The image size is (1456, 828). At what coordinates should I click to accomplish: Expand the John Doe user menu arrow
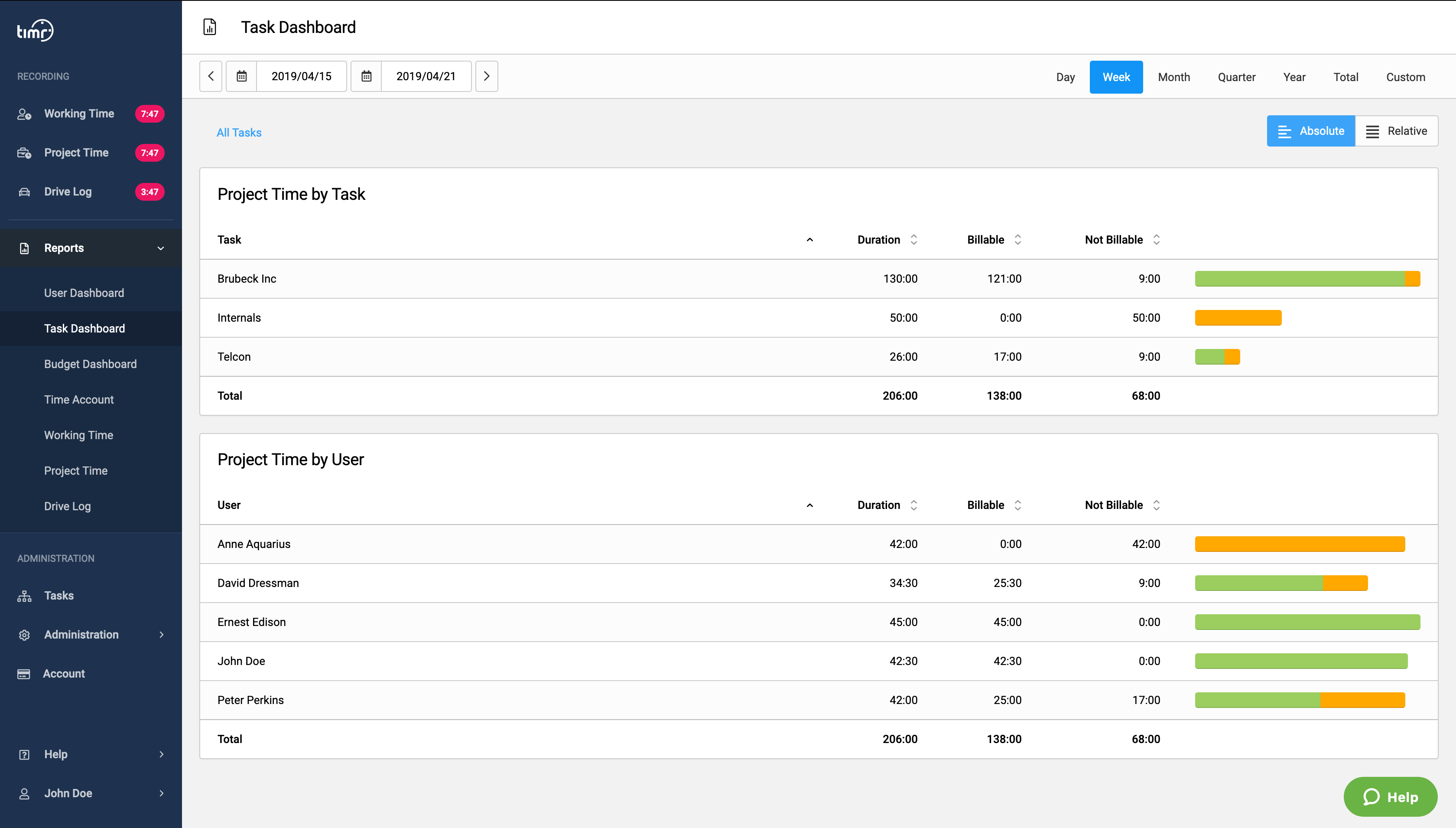pyautogui.click(x=162, y=793)
